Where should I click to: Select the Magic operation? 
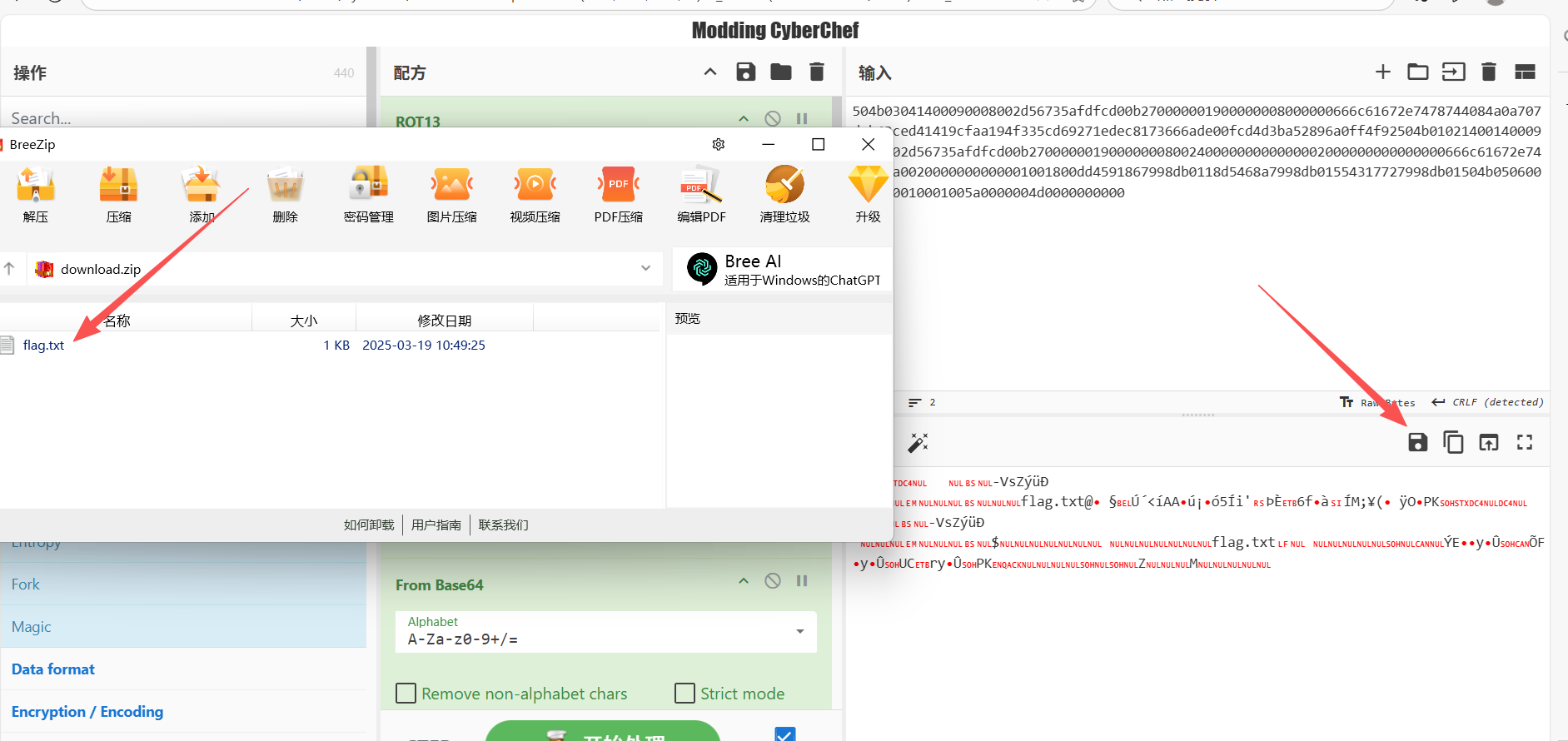click(x=183, y=627)
